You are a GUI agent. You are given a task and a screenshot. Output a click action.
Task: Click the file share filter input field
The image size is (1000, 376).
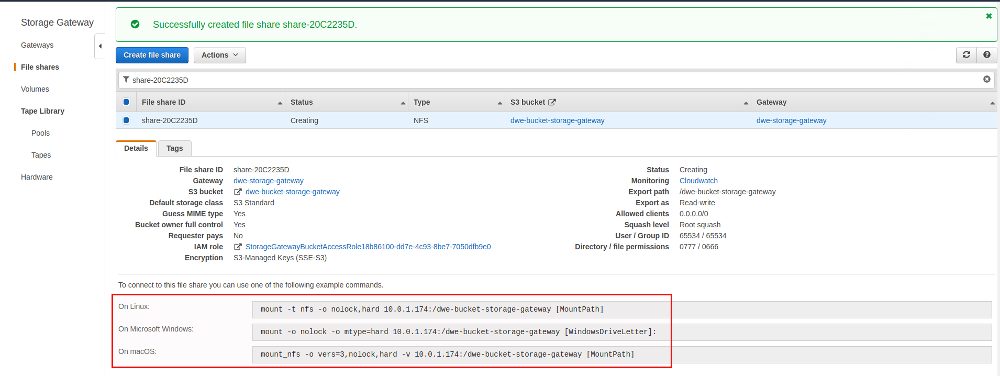(557, 80)
